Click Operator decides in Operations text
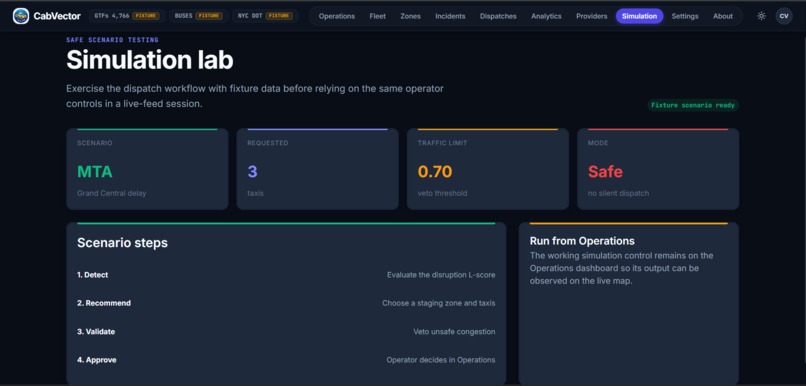Screen dimensions: 806x386 click(x=441, y=360)
